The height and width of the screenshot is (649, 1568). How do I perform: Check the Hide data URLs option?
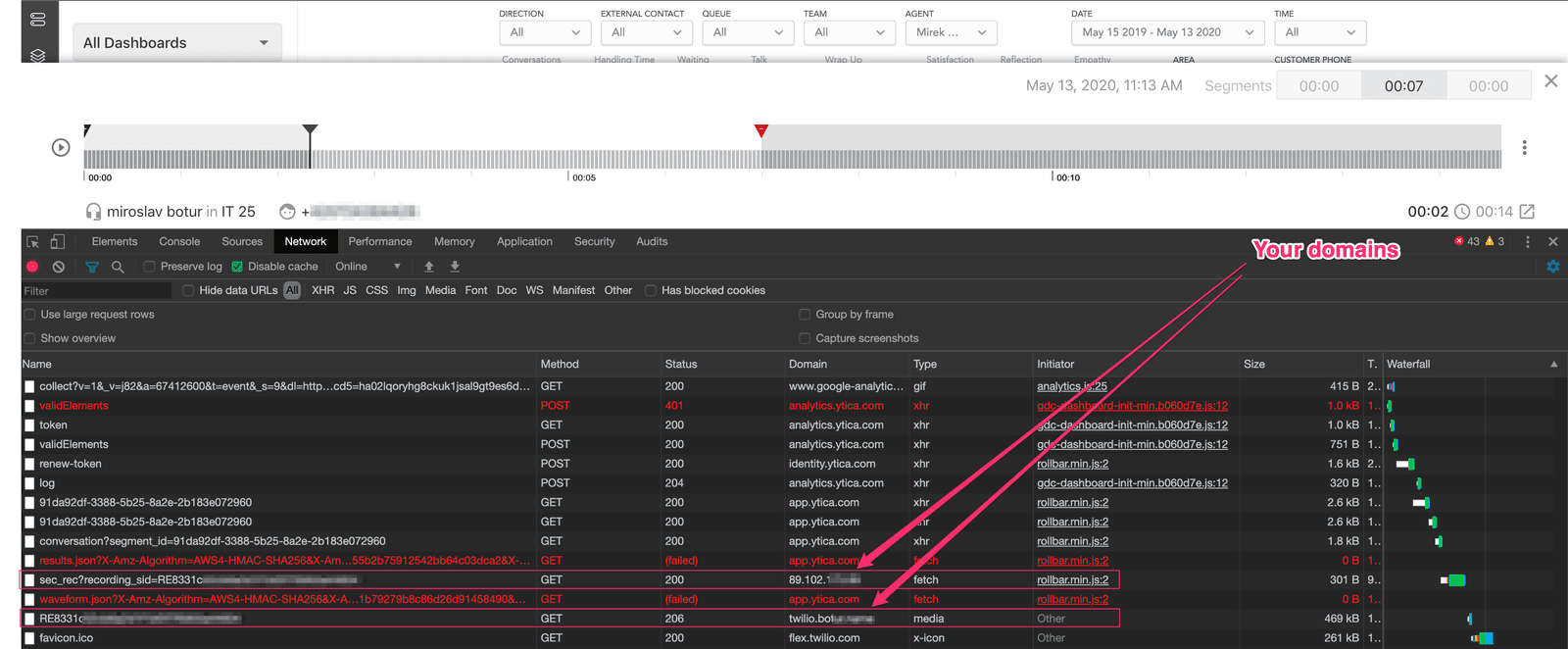188,290
